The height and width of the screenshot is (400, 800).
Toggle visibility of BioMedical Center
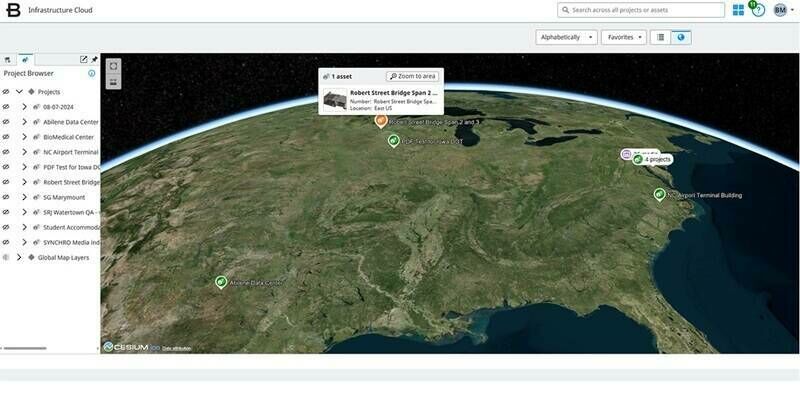pos(6,137)
